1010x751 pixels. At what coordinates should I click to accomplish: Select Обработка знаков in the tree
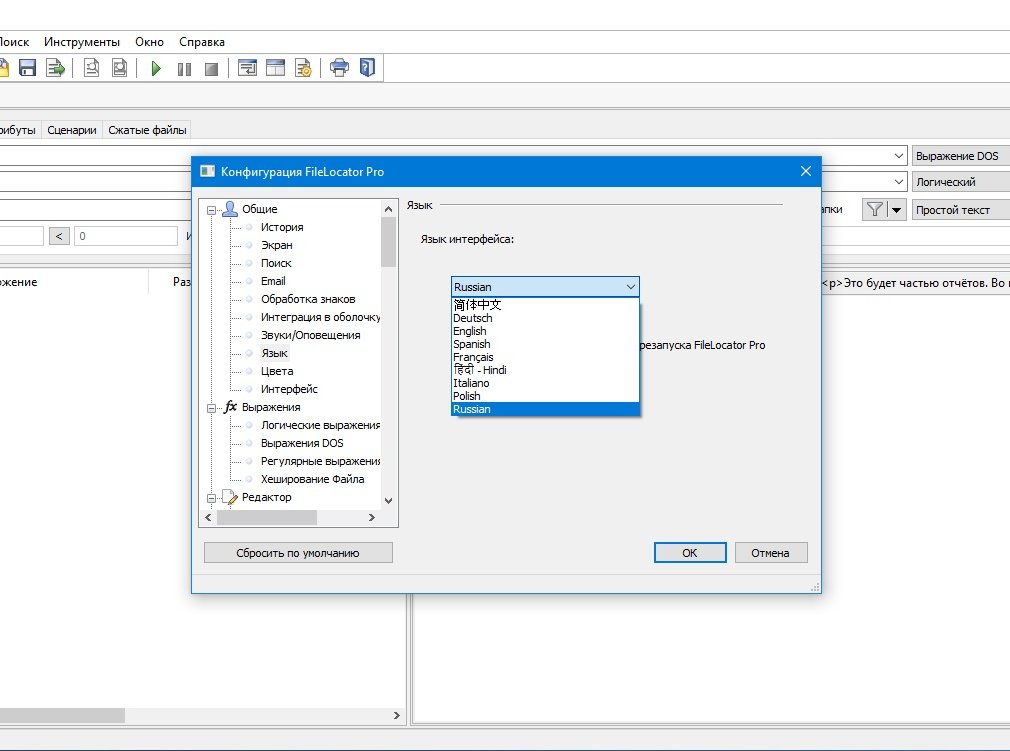point(308,299)
